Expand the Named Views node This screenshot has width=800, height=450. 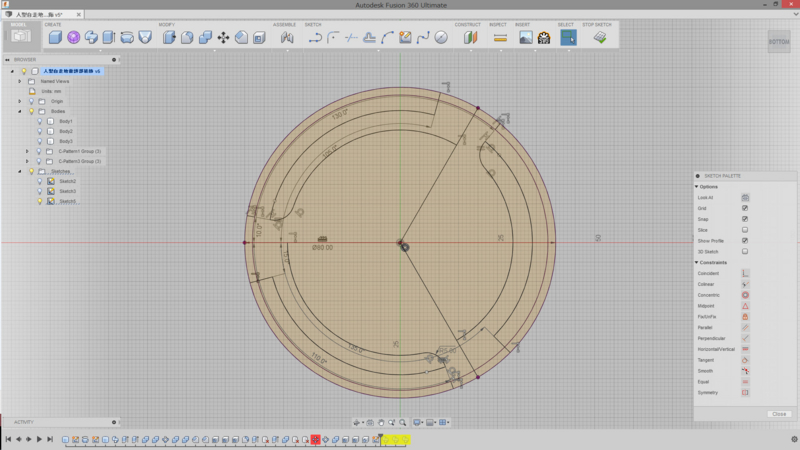tap(20, 81)
